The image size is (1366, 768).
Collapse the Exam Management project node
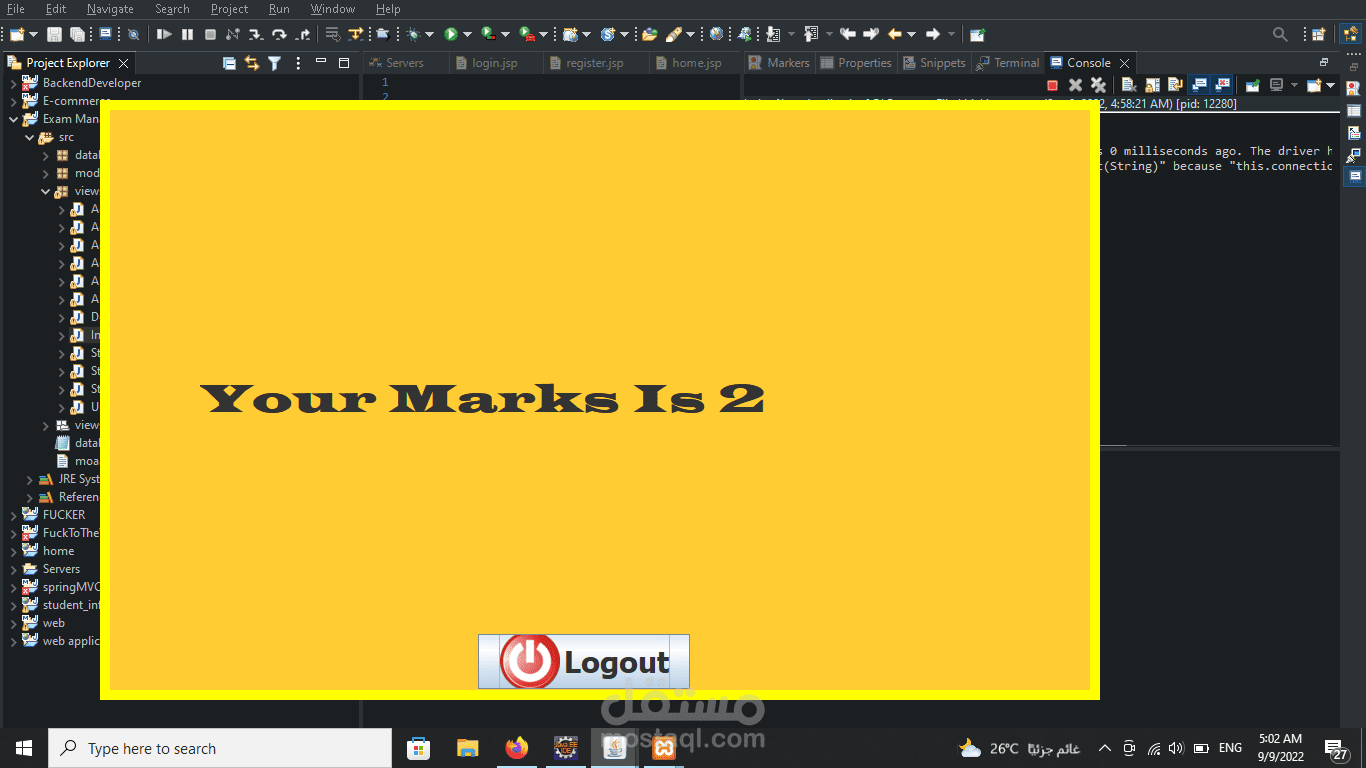[13, 119]
